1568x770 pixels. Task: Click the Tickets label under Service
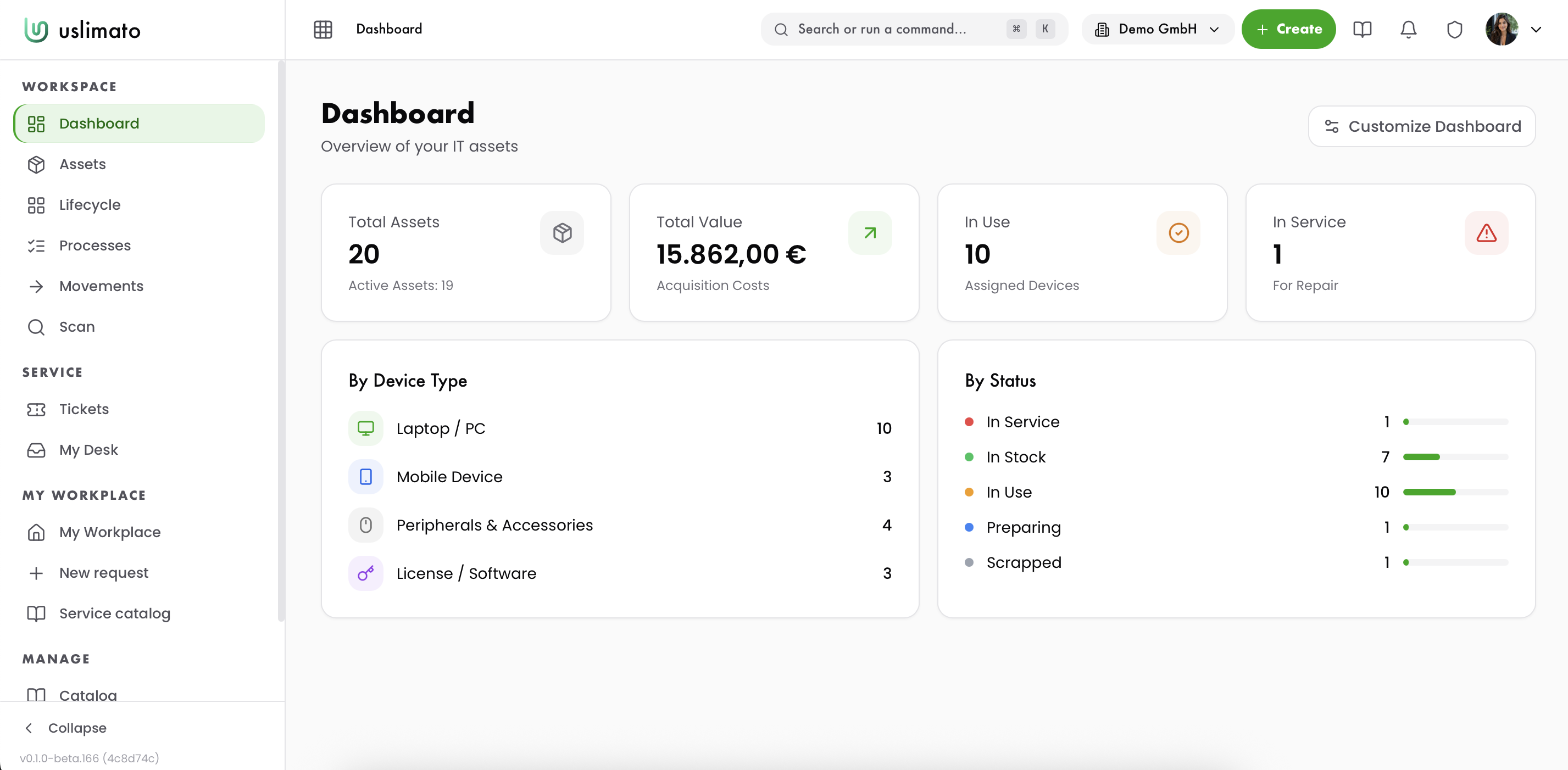84,409
